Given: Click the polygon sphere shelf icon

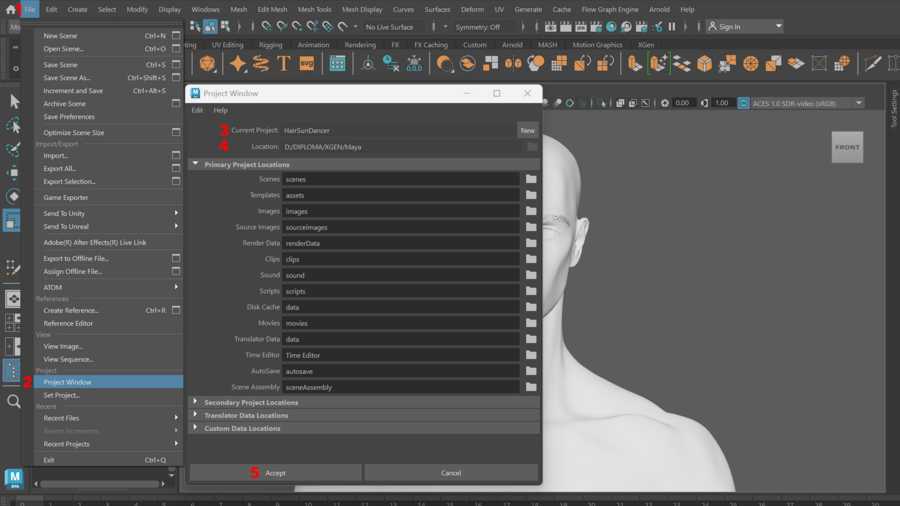Looking at the screenshot, I should 207,63.
